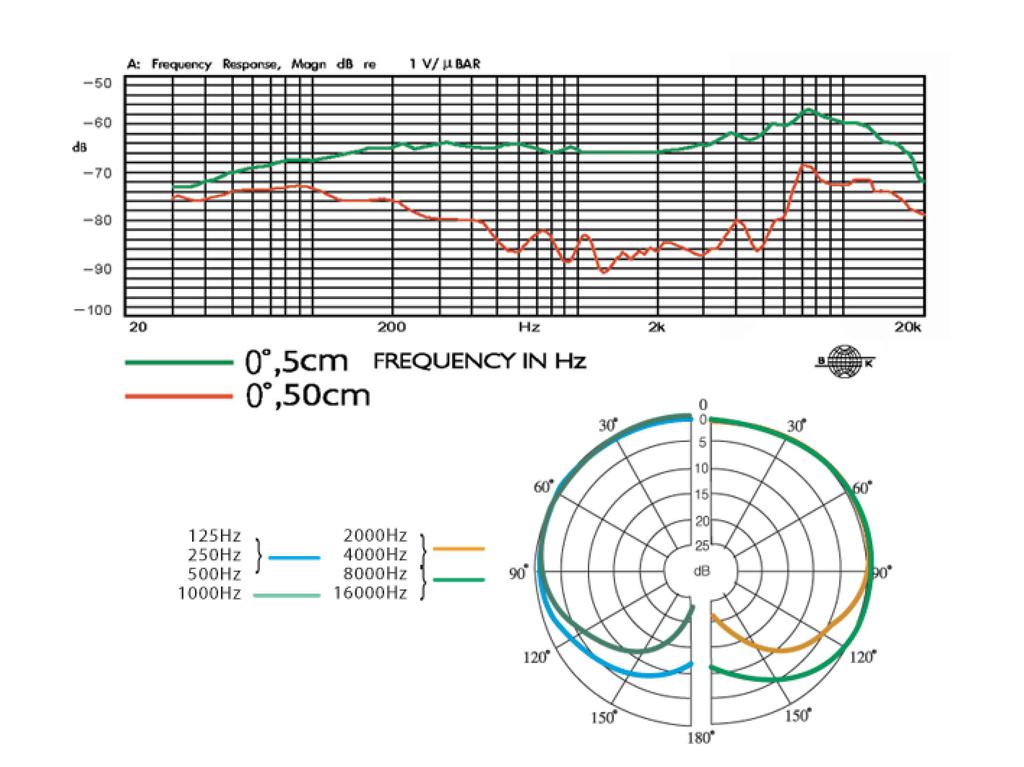Click the curly brace beside 125Hz–500Hz
Viewport: 1024px width, 767px height.
(261, 555)
